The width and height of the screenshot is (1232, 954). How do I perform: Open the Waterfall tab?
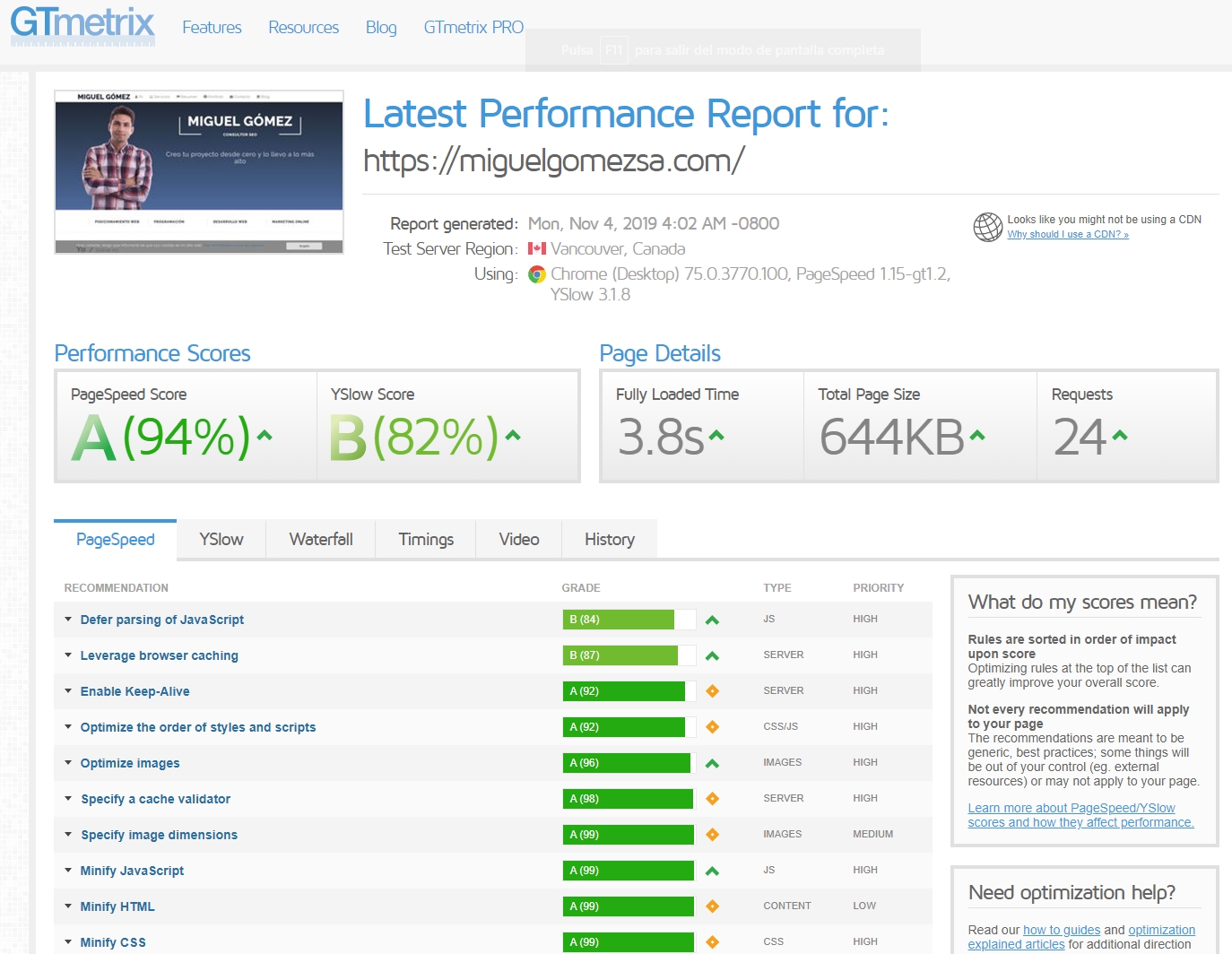(x=321, y=539)
